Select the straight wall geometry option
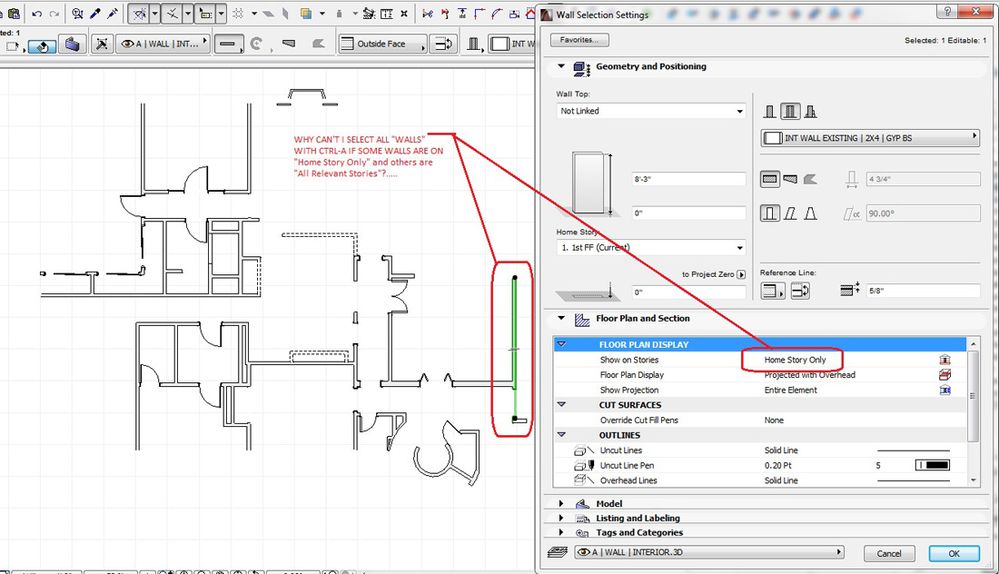 [x=770, y=179]
